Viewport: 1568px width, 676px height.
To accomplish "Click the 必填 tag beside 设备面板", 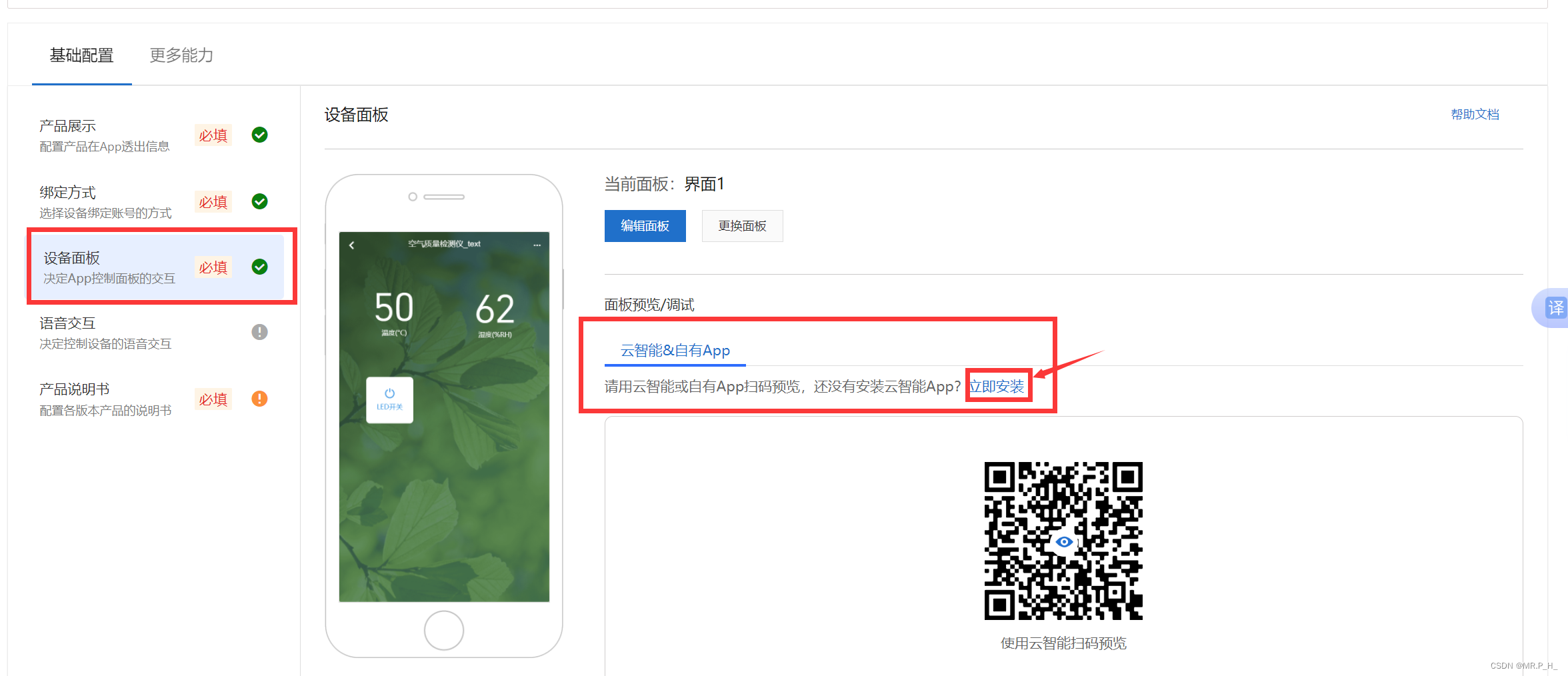I will tap(213, 267).
